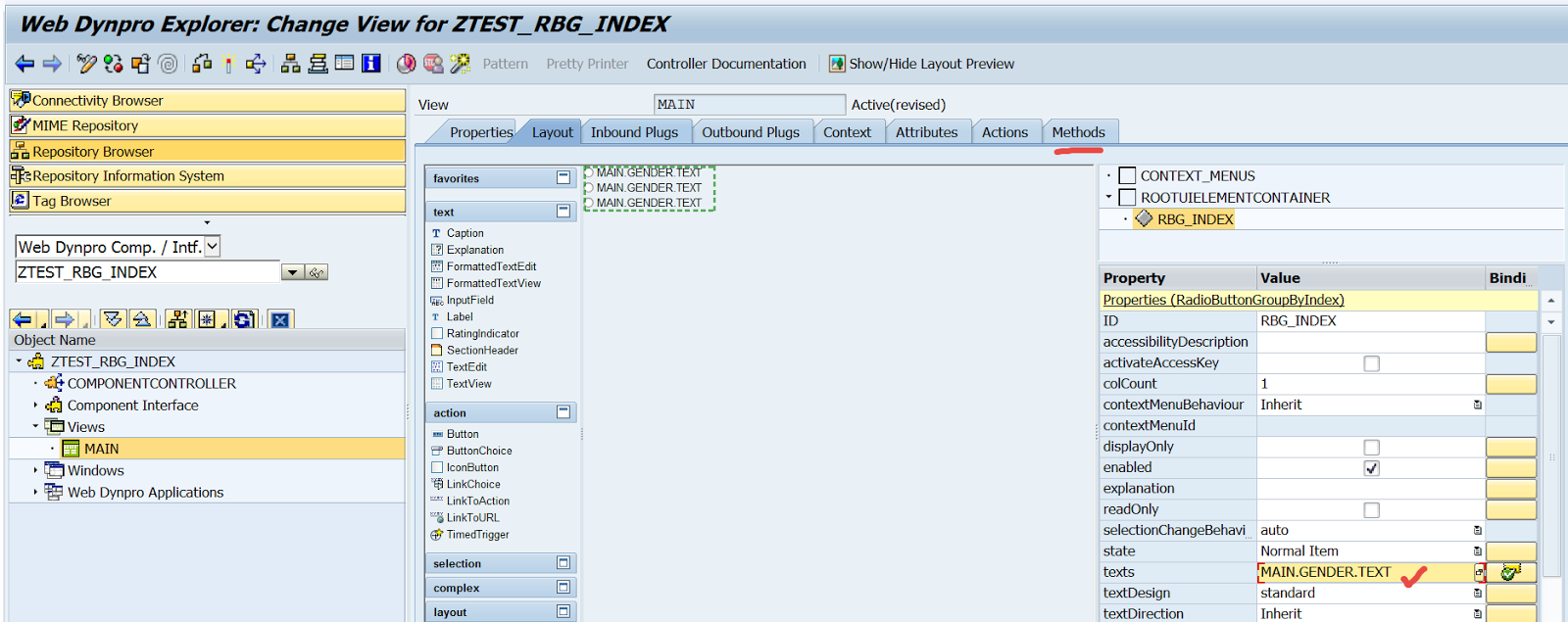1568x622 pixels.
Task: Switch to the Methods tab
Action: tap(1078, 132)
